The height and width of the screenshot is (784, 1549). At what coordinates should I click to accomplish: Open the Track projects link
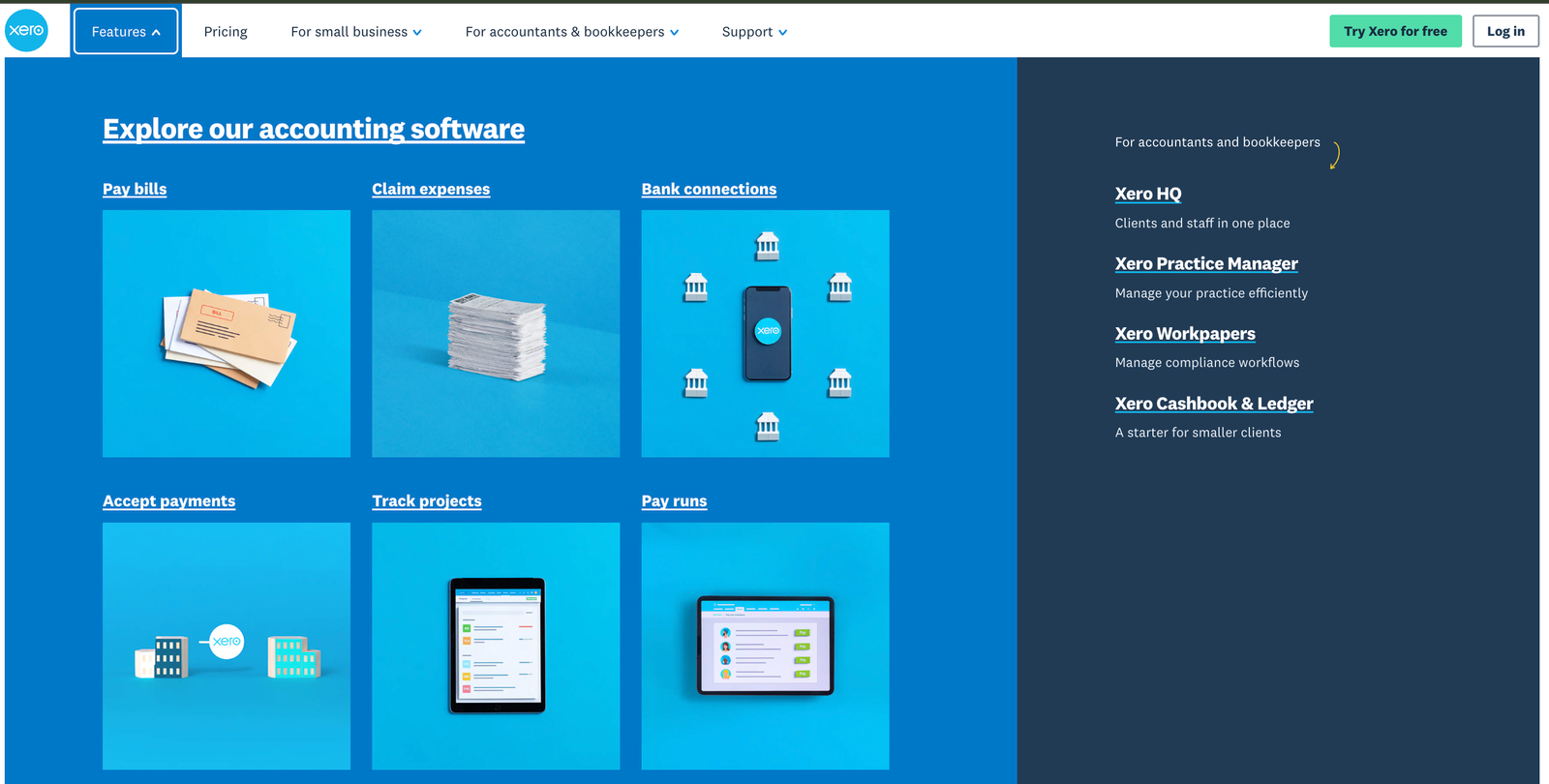[427, 500]
